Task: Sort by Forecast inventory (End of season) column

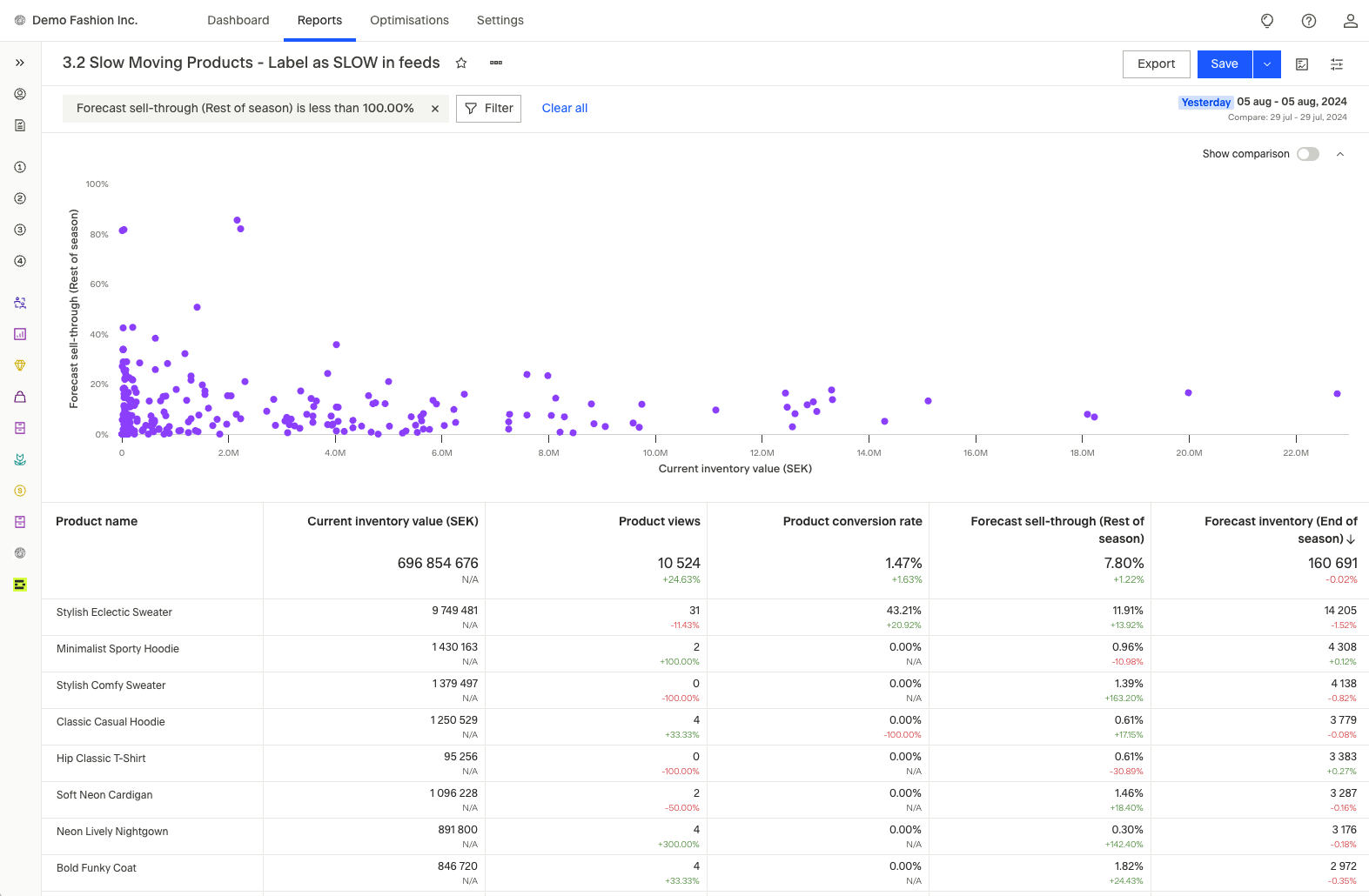Action: (x=1280, y=530)
